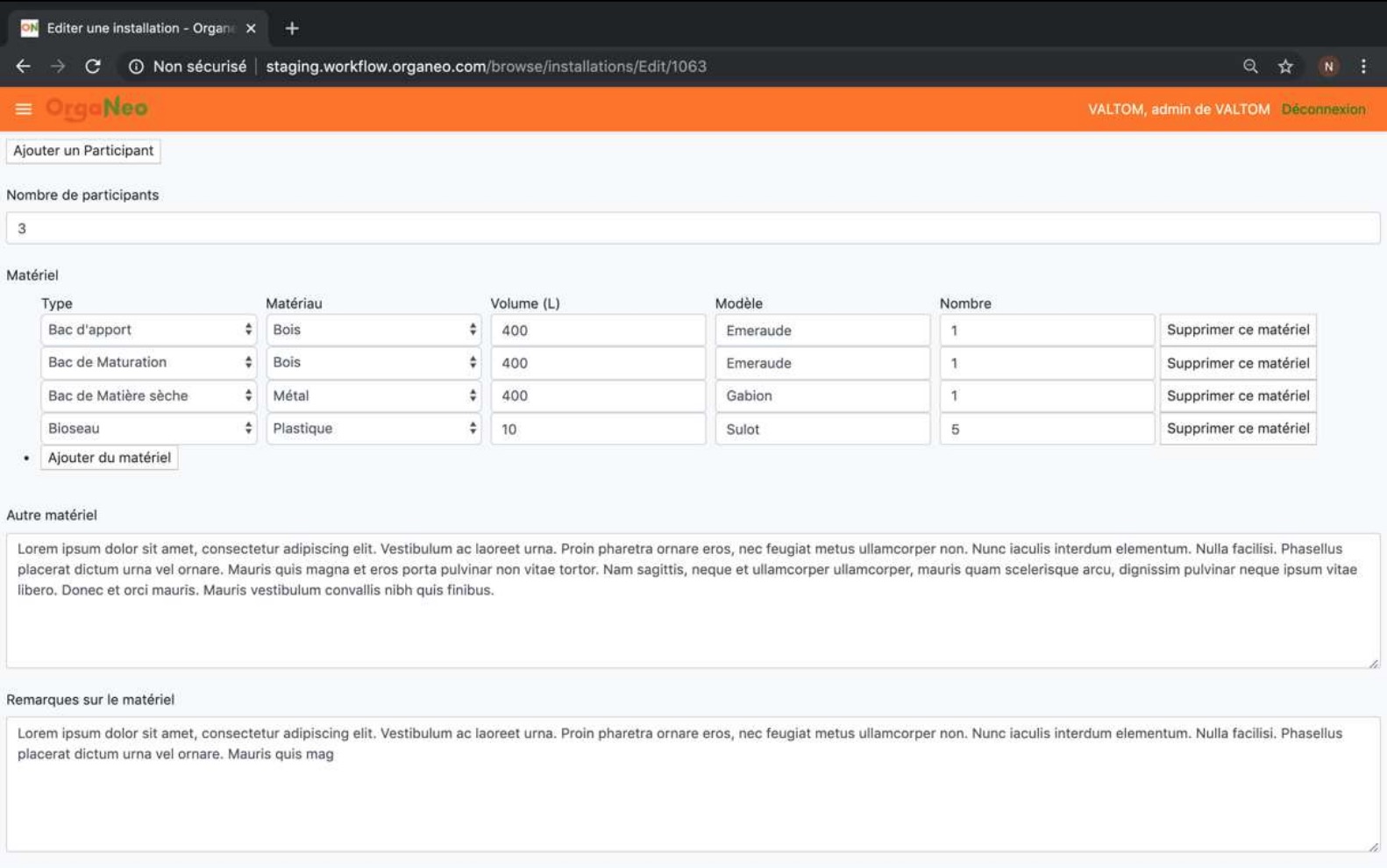Click Ajouter un Participant button

point(83,151)
